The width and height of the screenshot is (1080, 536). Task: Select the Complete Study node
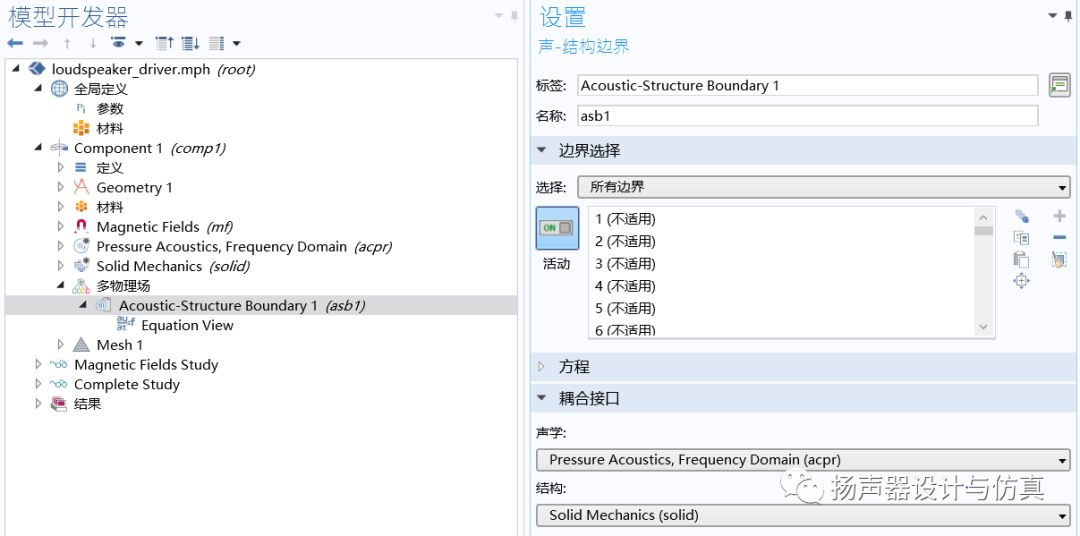click(127, 384)
